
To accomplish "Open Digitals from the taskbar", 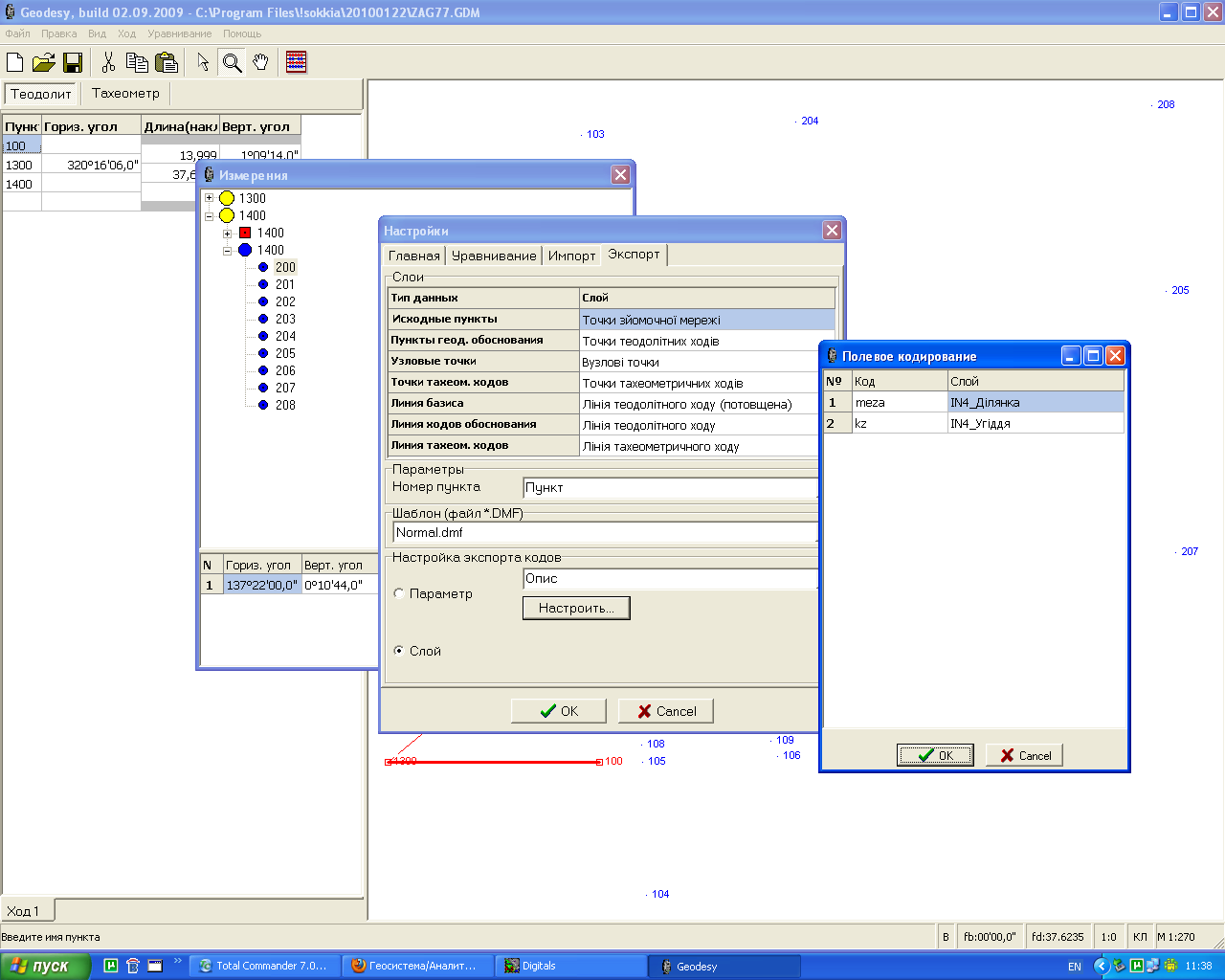I will [x=571, y=966].
